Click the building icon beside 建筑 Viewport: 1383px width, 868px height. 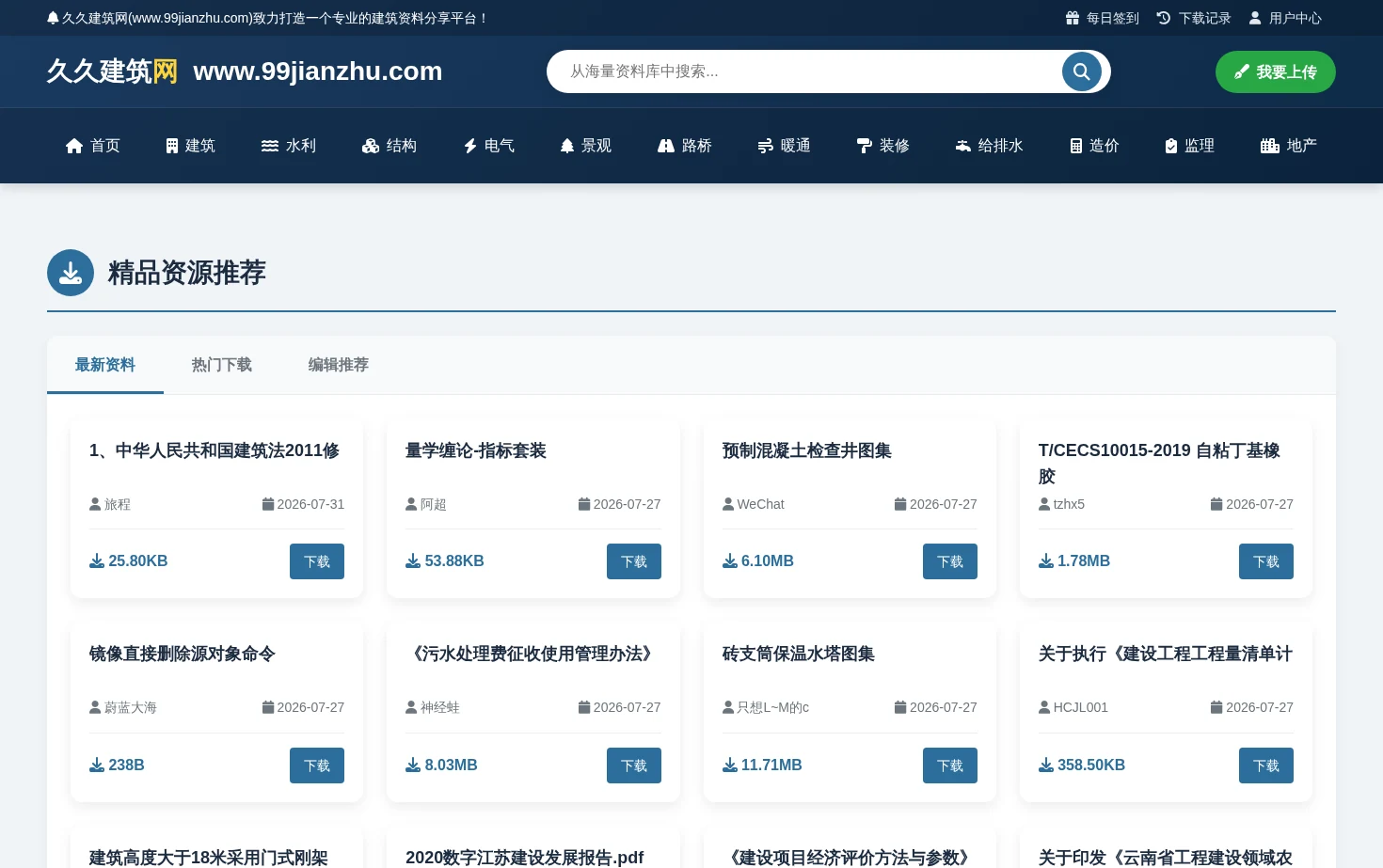[172, 146]
